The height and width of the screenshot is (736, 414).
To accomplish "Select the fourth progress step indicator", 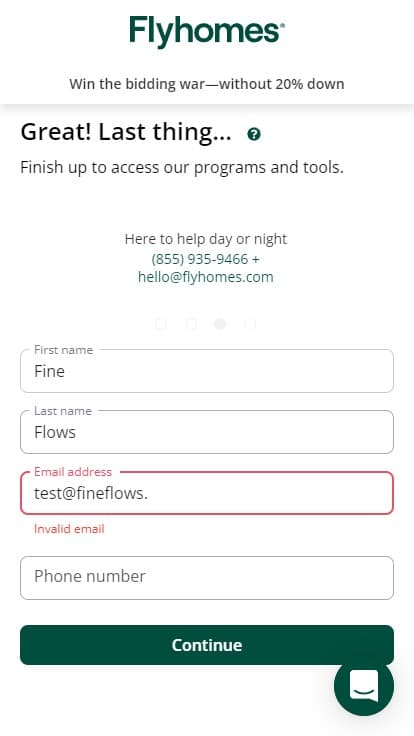I will coord(250,323).
